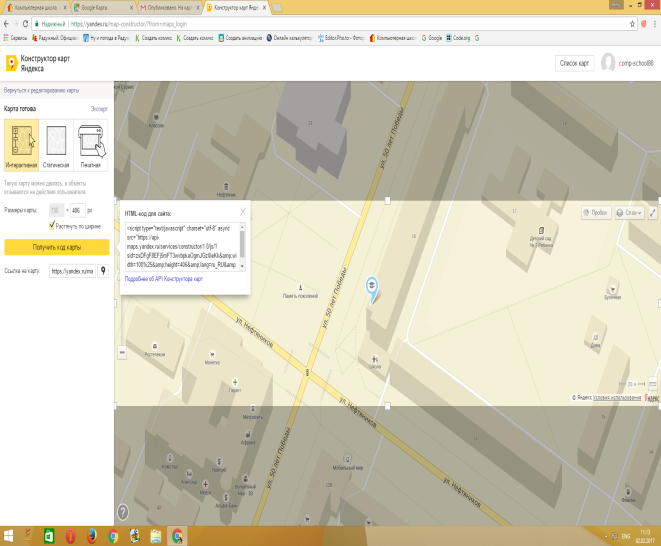Screen dimensions: 661x546
Task: Open the comp-school86 user account
Action: coord(636,63)
